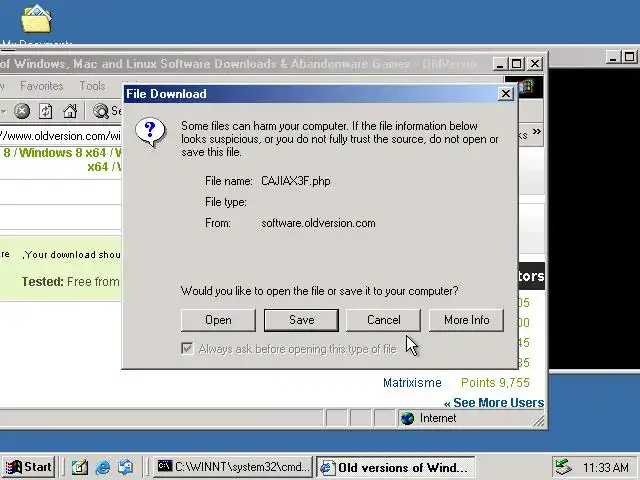
Task: Click the network tray icon
Action: [x=563, y=467]
